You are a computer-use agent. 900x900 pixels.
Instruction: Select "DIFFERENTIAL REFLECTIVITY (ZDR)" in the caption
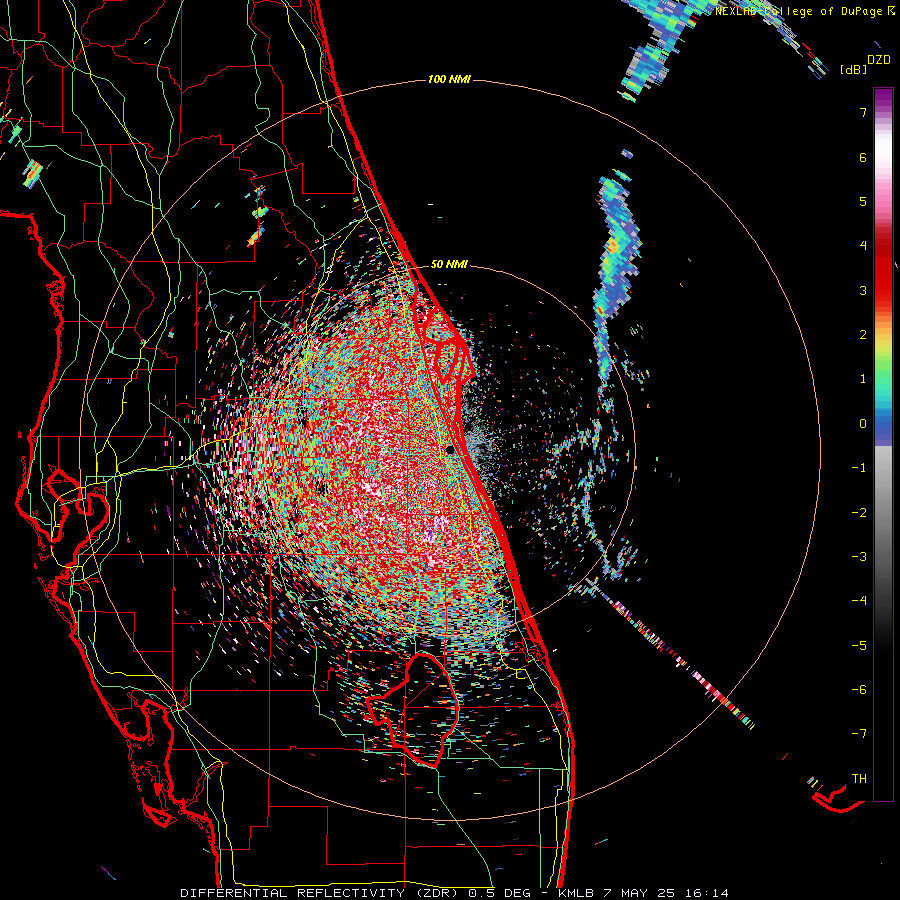pyautogui.click(x=320, y=893)
